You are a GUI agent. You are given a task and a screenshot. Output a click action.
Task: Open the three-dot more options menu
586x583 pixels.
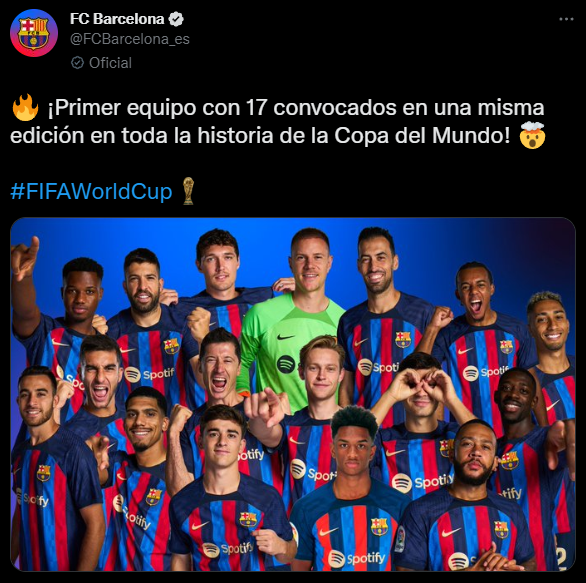(x=566, y=19)
